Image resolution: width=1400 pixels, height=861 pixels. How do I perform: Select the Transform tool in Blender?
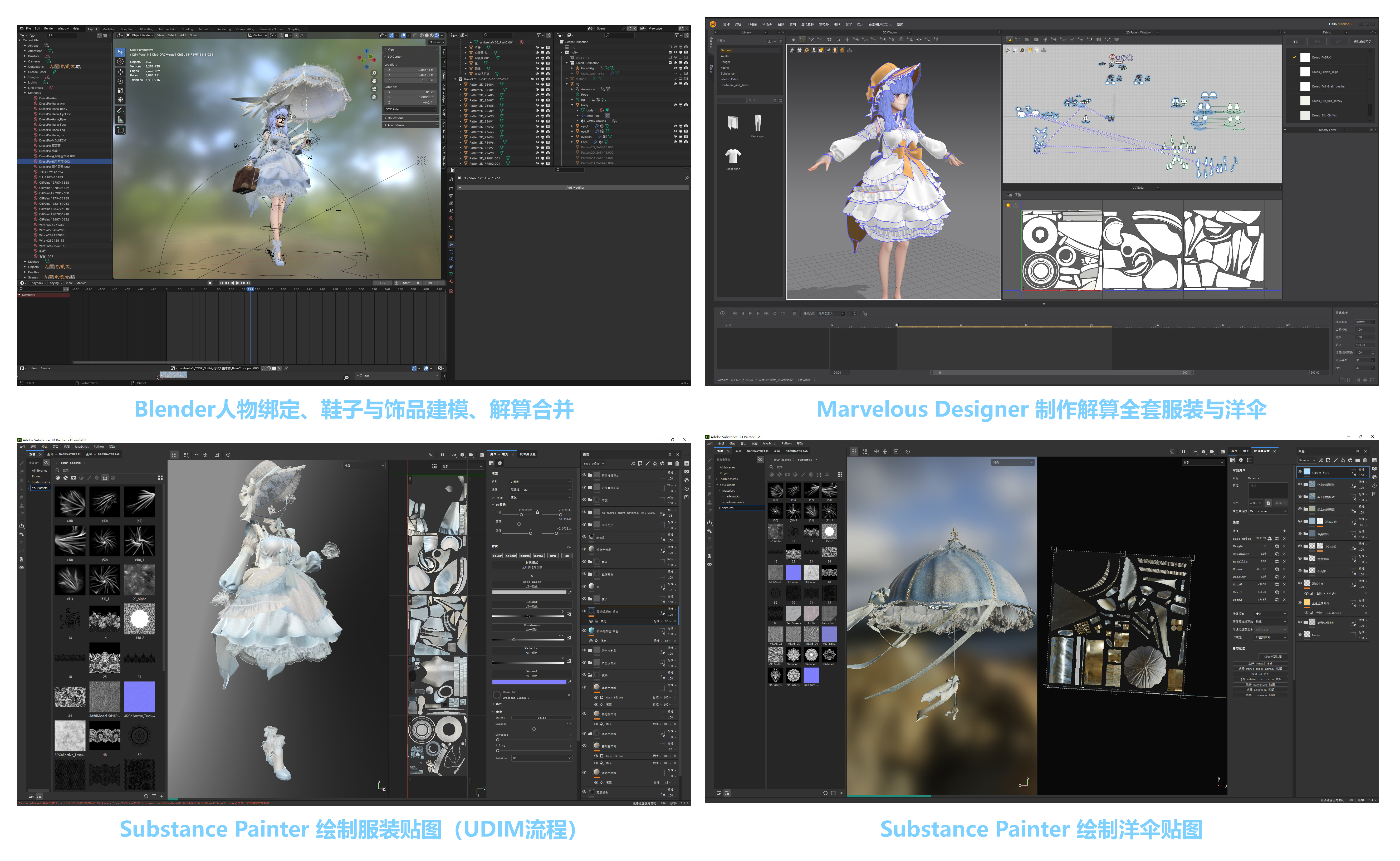pos(120,100)
